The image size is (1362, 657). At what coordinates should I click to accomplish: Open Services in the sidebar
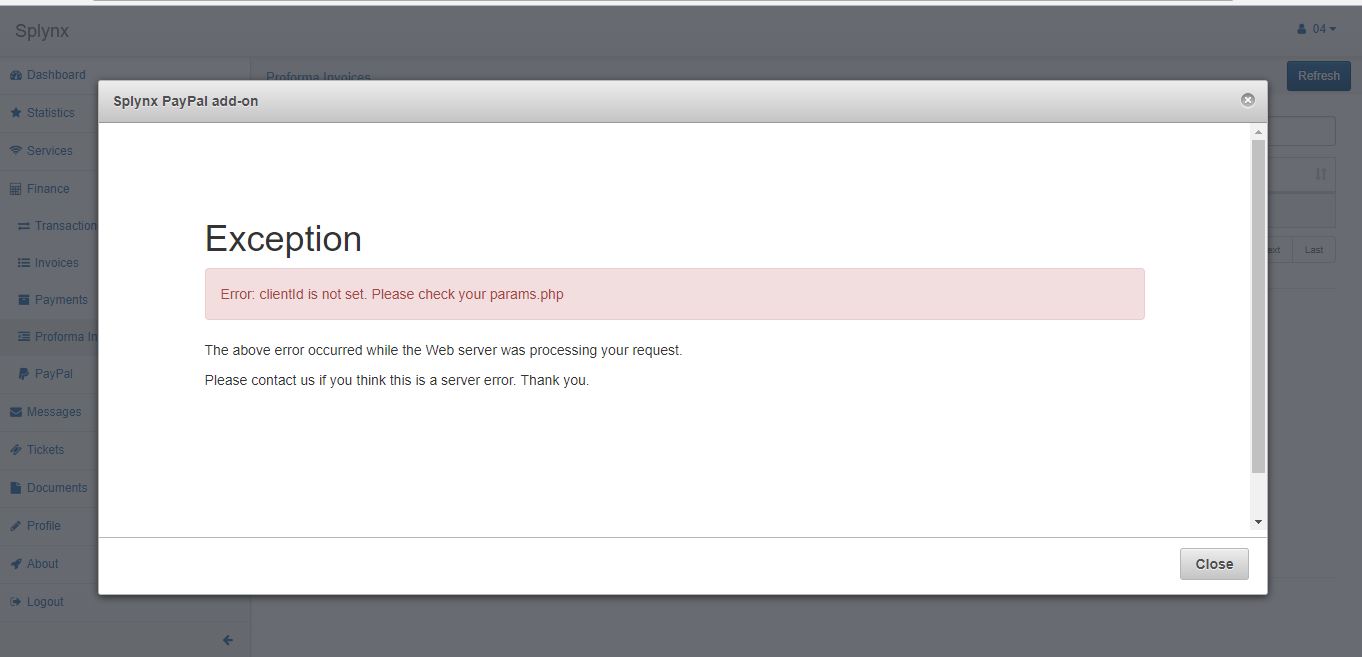coord(49,151)
